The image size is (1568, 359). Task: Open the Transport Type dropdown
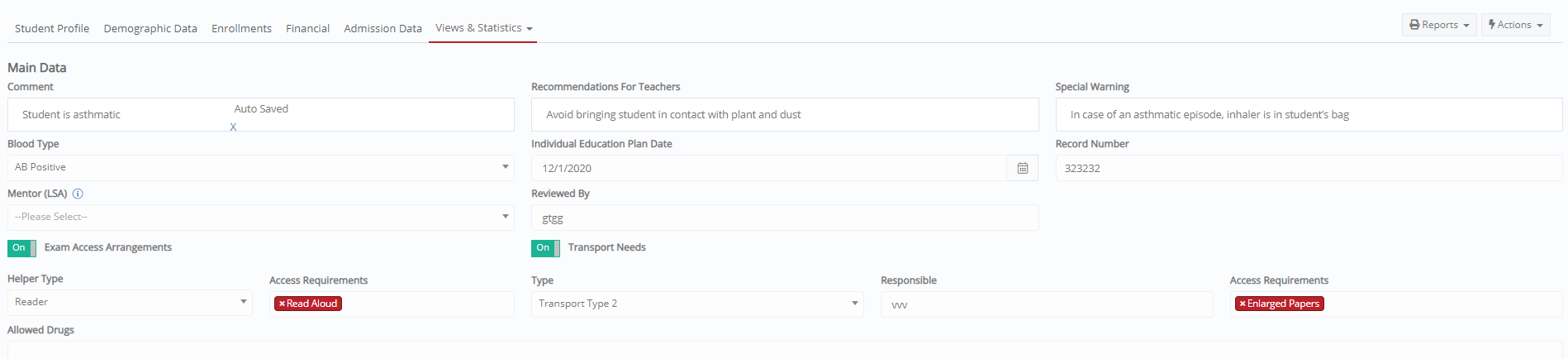tap(697, 304)
